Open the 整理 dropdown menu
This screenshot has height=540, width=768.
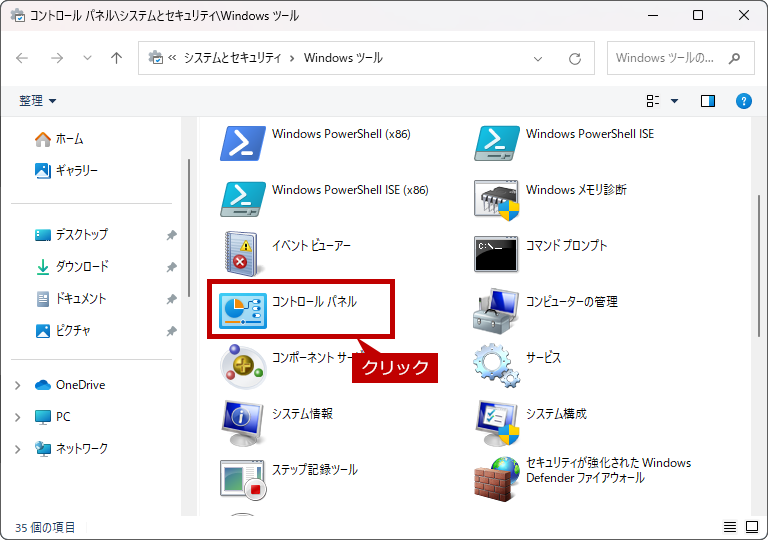coord(38,101)
